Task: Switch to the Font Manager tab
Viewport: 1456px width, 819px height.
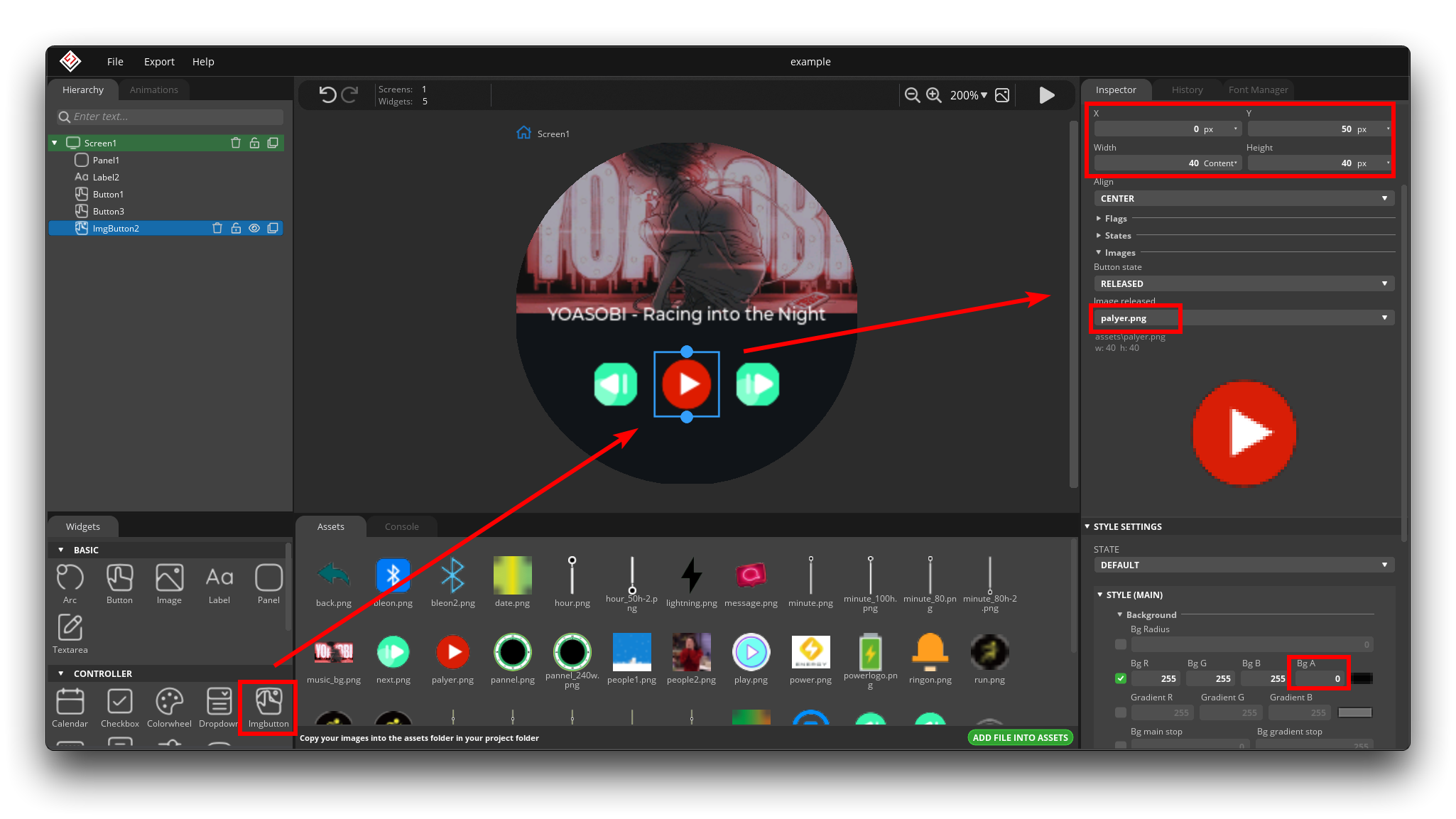Action: (1258, 90)
